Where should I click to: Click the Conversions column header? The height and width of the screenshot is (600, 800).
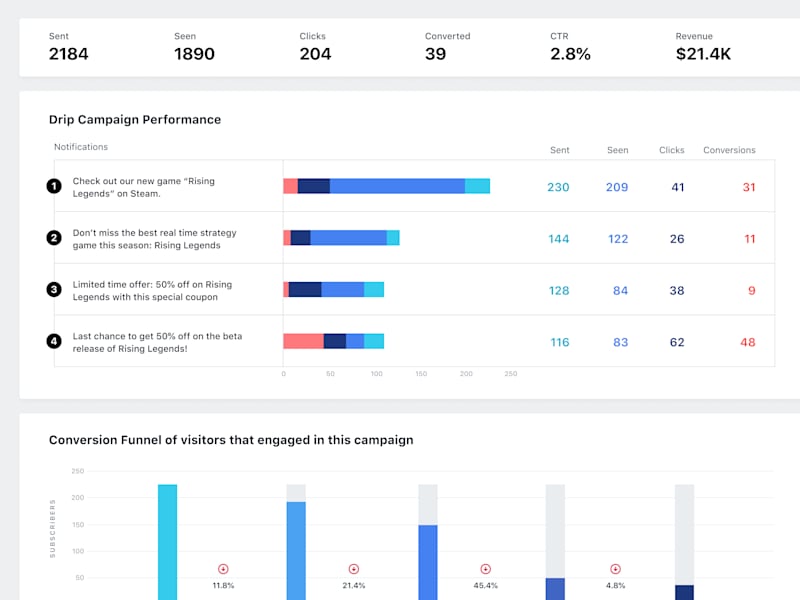coord(729,150)
